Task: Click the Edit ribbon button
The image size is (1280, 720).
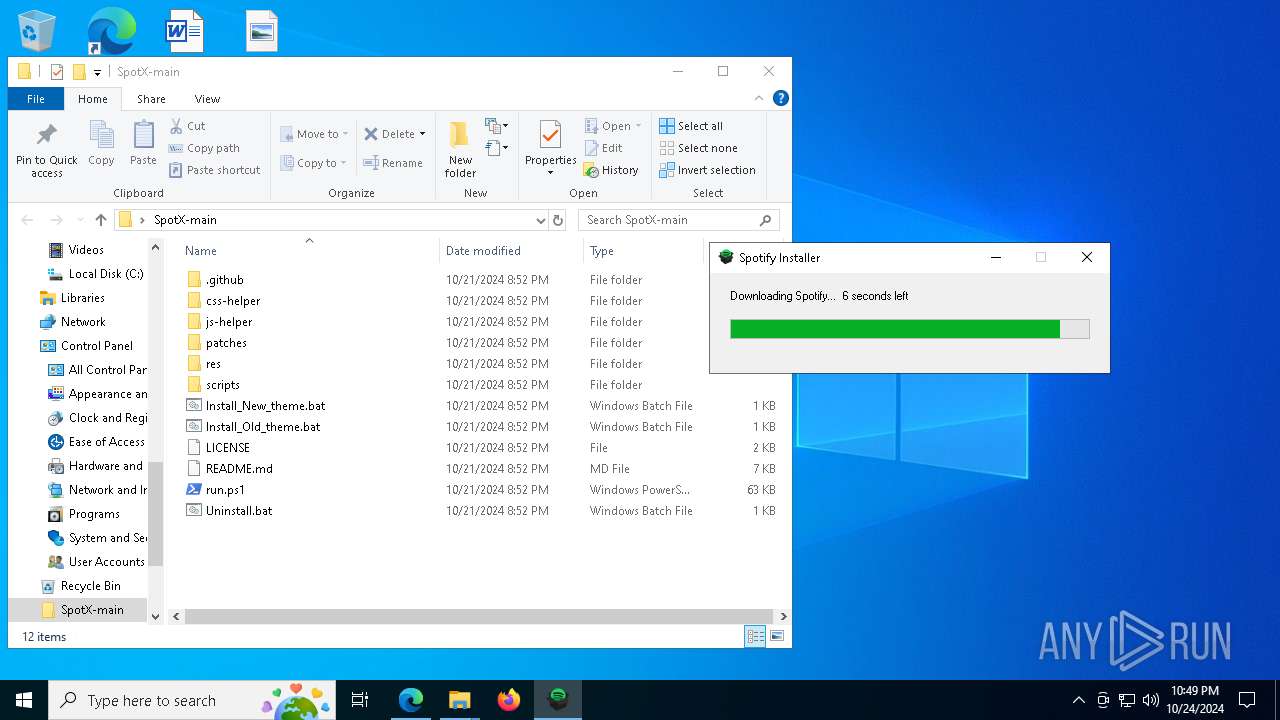Action: click(603, 148)
